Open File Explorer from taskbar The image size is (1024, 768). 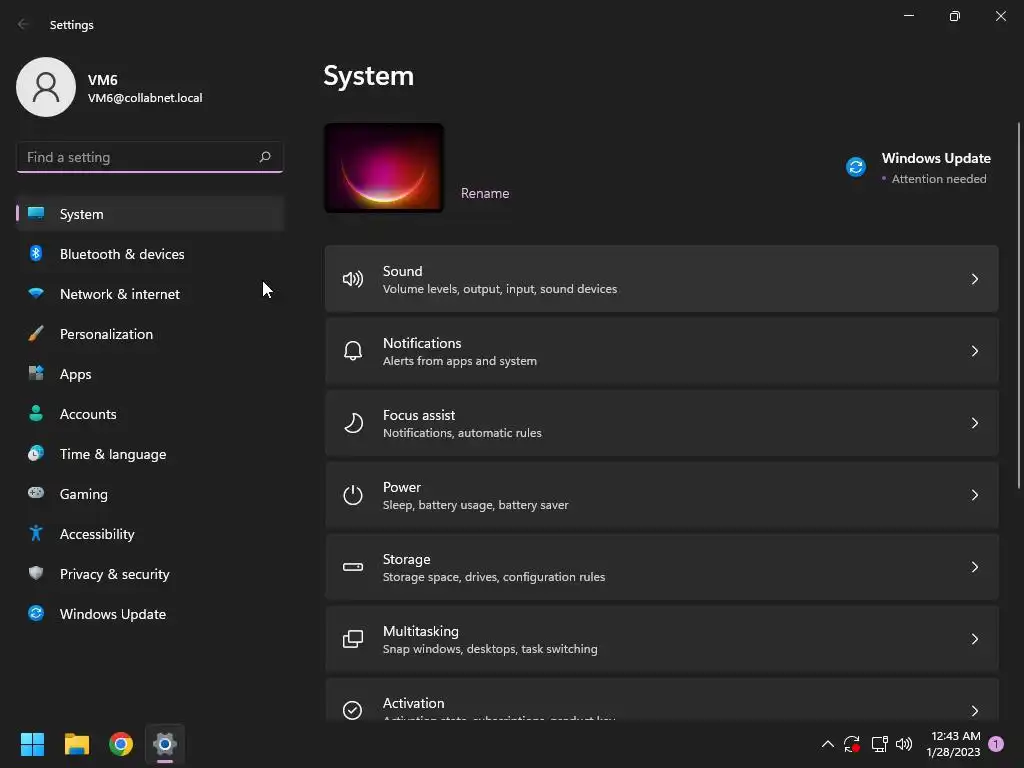[76, 744]
